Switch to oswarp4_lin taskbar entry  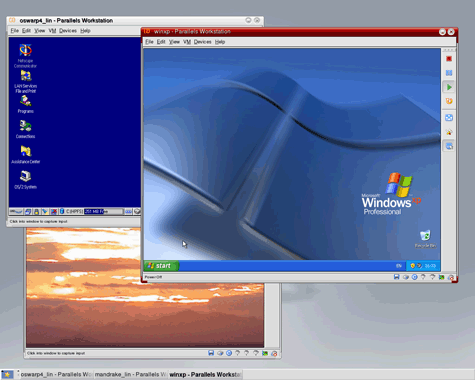coord(55,374)
